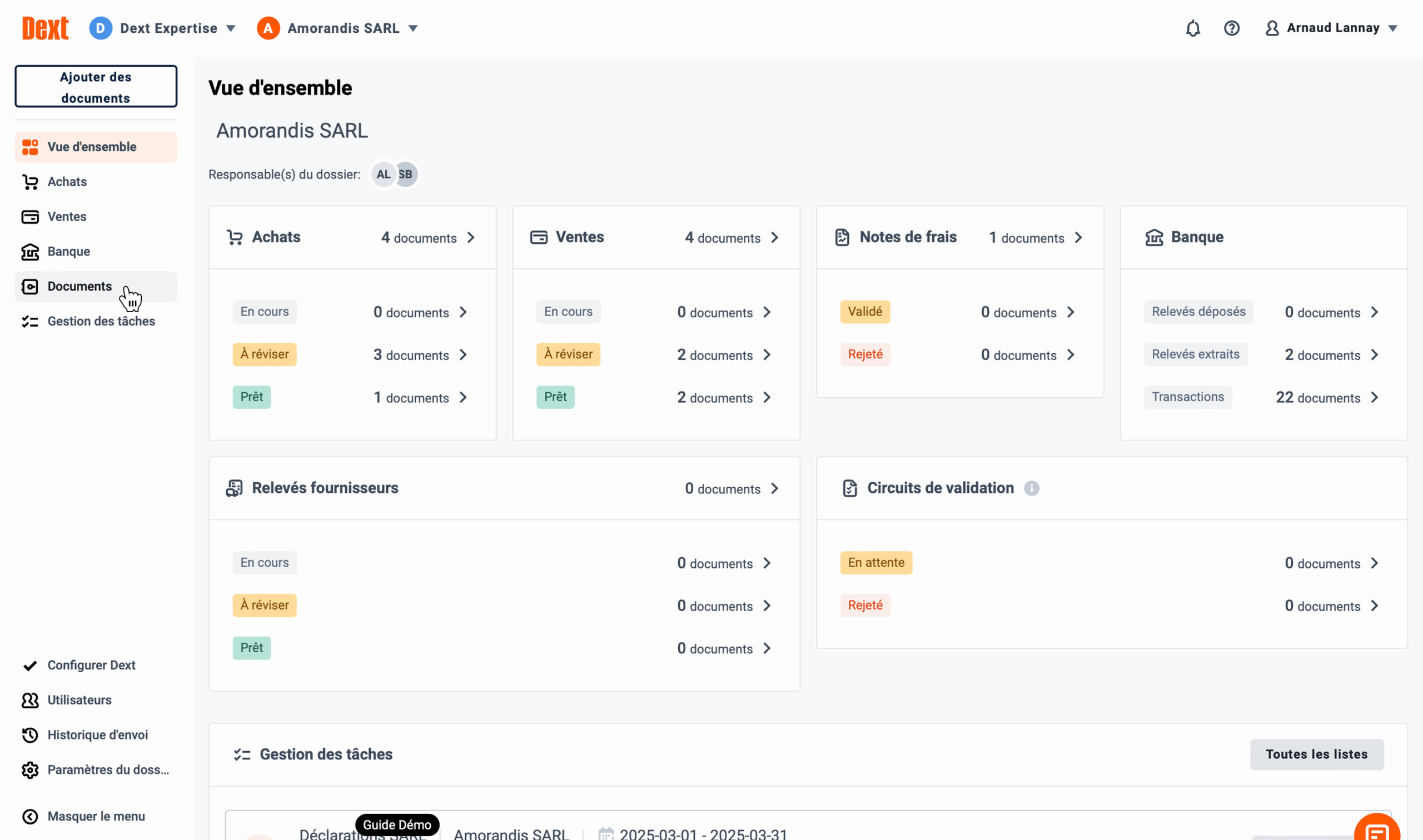Open Historique d'envoi in sidebar
The height and width of the screenshot is (840, 1423).
coord(96,734)
